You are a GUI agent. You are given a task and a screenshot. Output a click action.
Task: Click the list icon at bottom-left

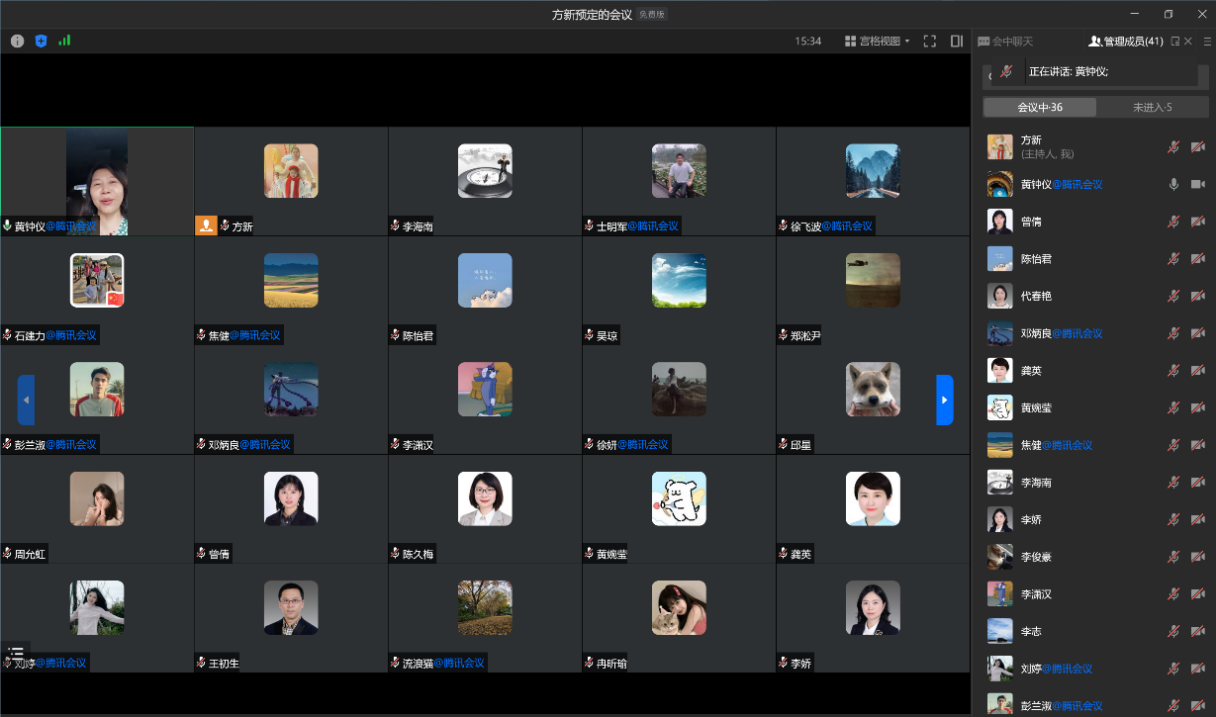(16, 653)
